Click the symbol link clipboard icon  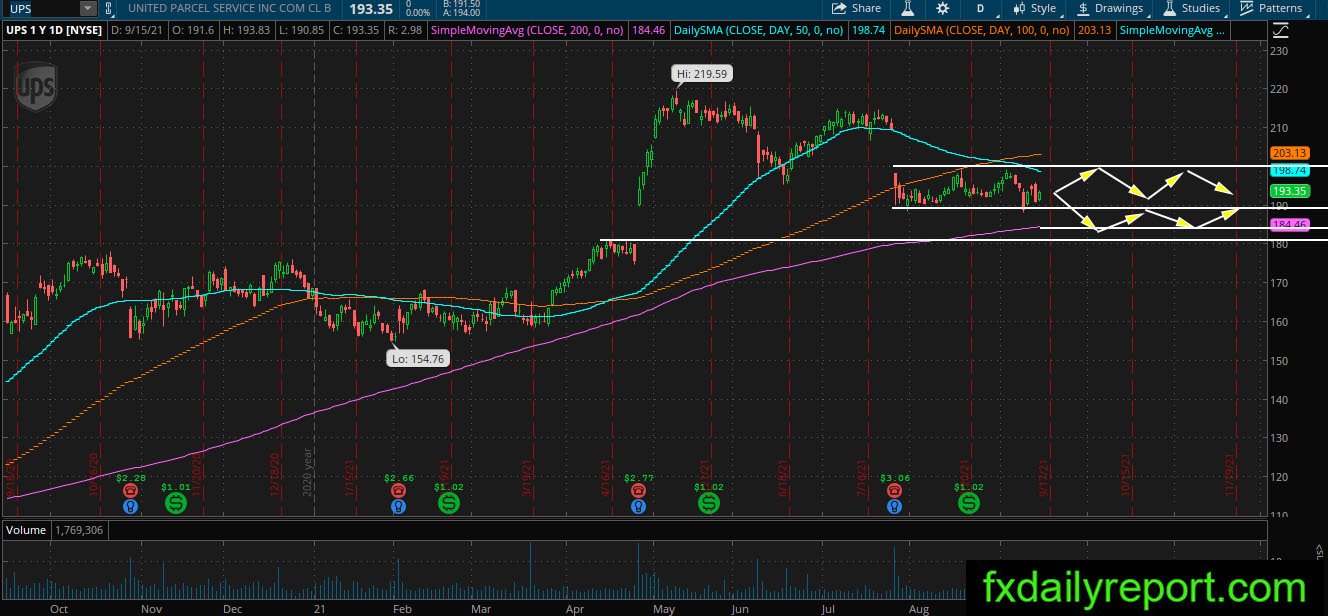[x=109, y=8]
